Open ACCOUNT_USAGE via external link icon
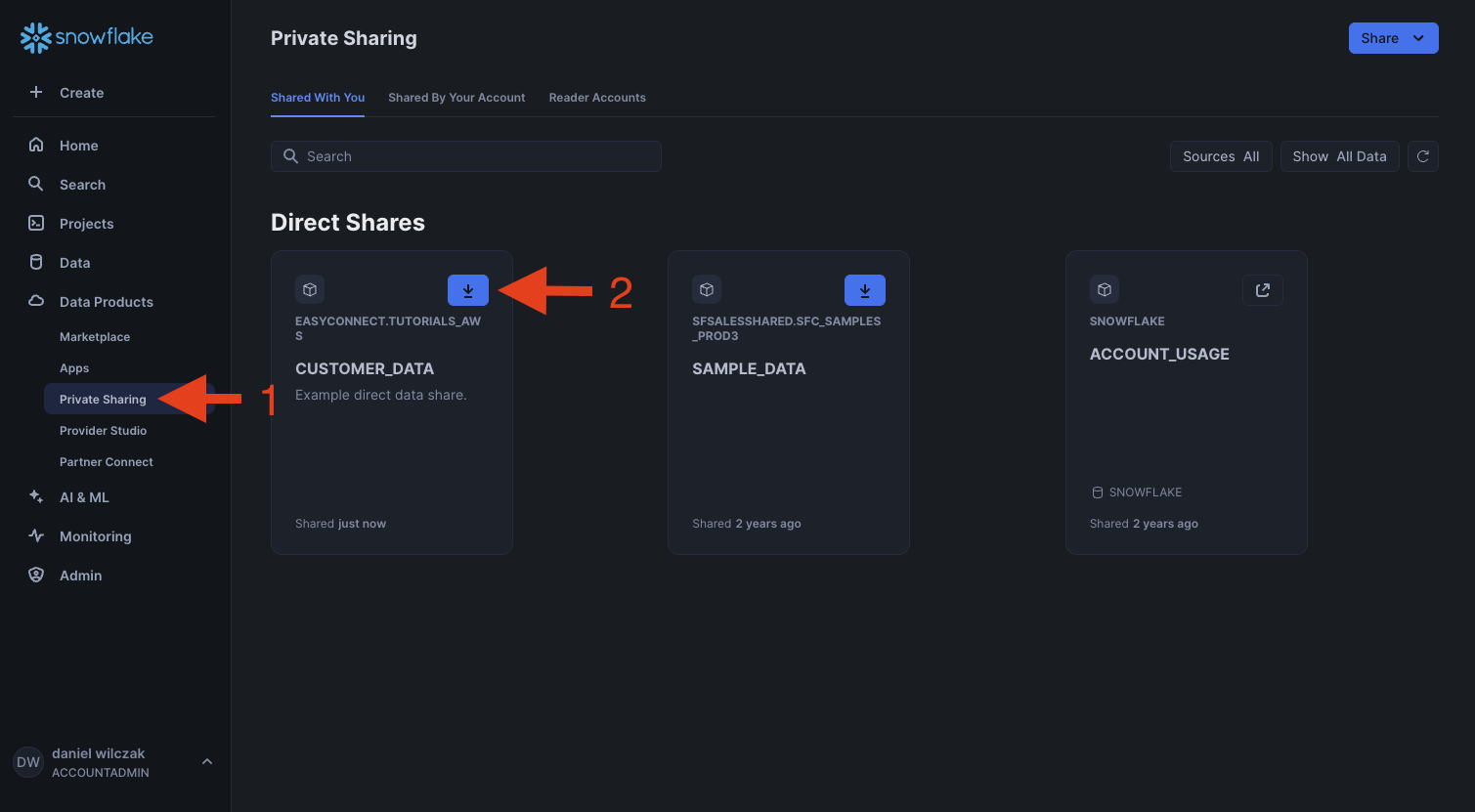The image size is (1475, 812). pos(1262,290)
